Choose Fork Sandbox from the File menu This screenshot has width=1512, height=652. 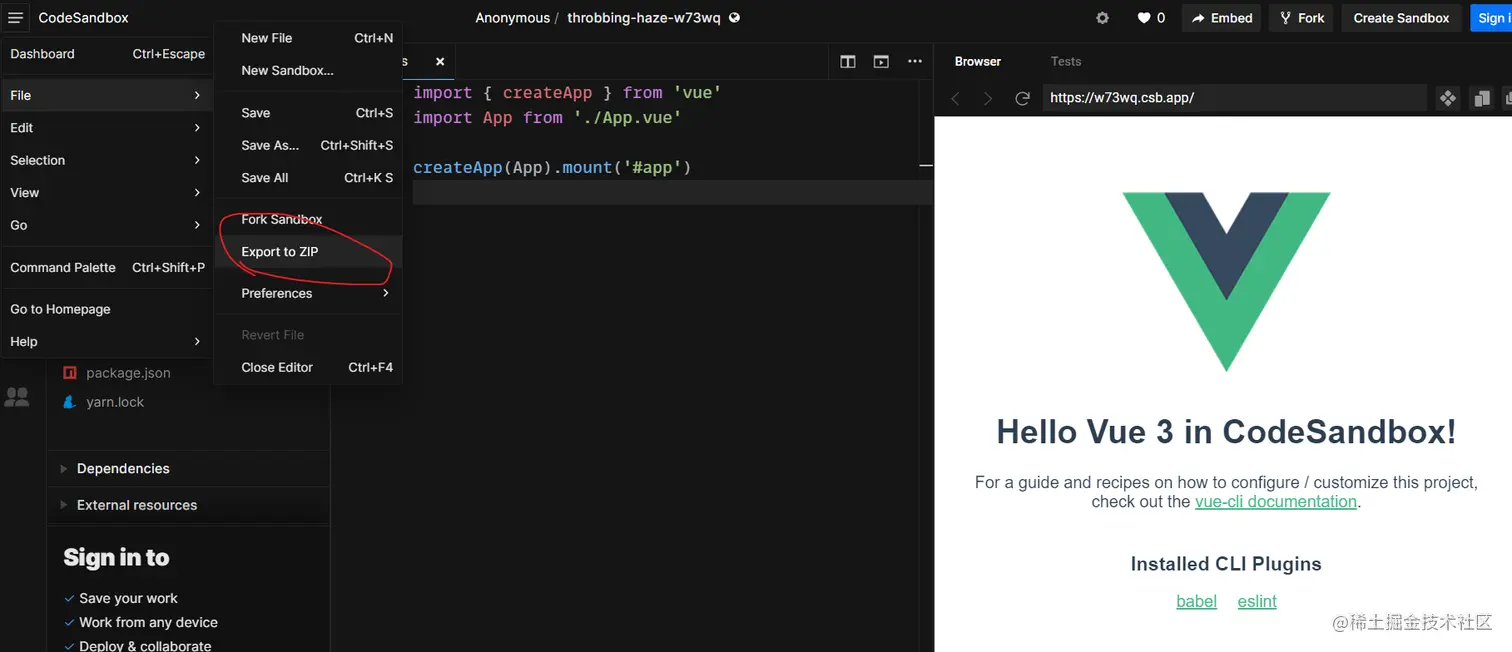pos(308,219)
